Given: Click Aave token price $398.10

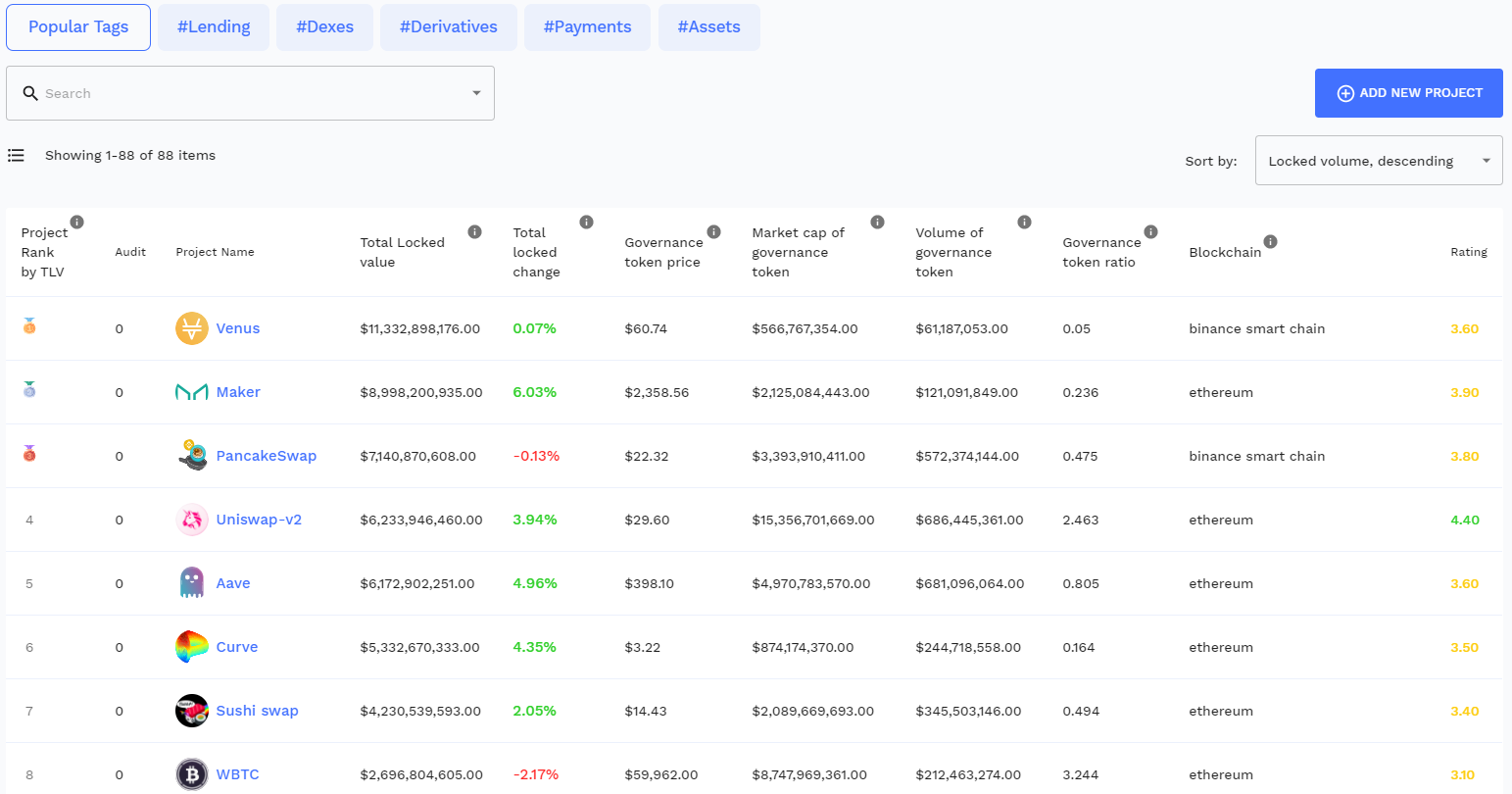Looking at the screenshot, I should point(650,583).
